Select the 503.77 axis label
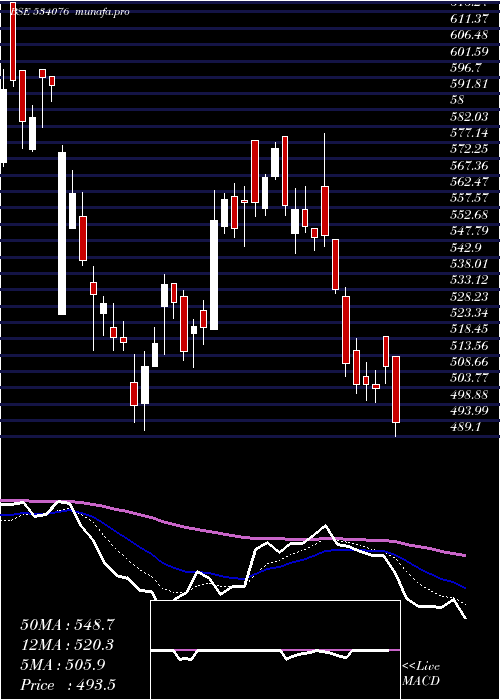 (x=469, y=379)
